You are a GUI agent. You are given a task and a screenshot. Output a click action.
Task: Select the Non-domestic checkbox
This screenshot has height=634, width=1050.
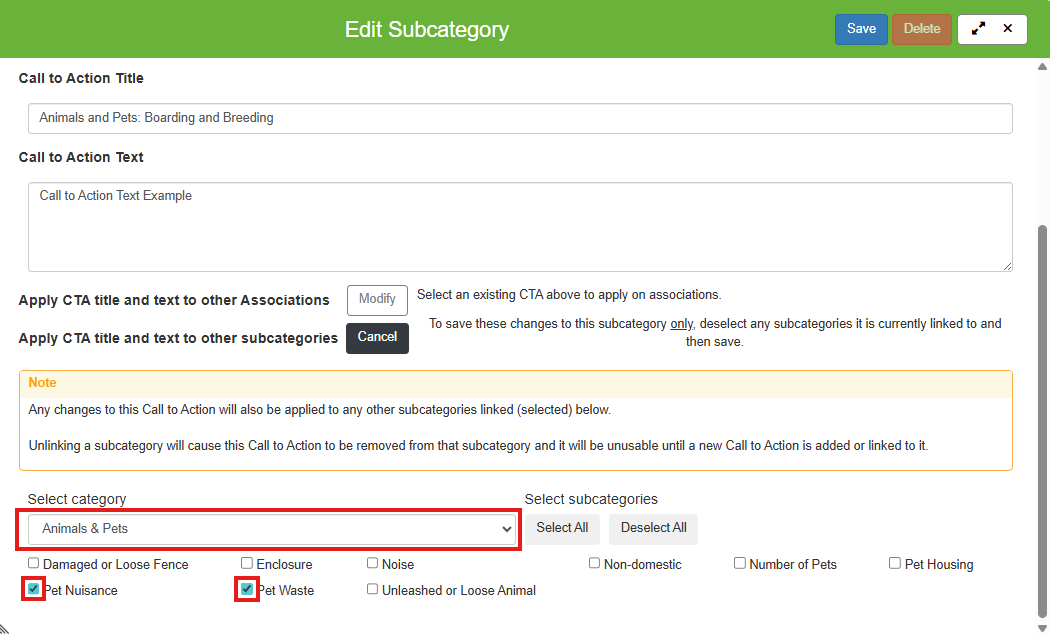click(595, 563)
